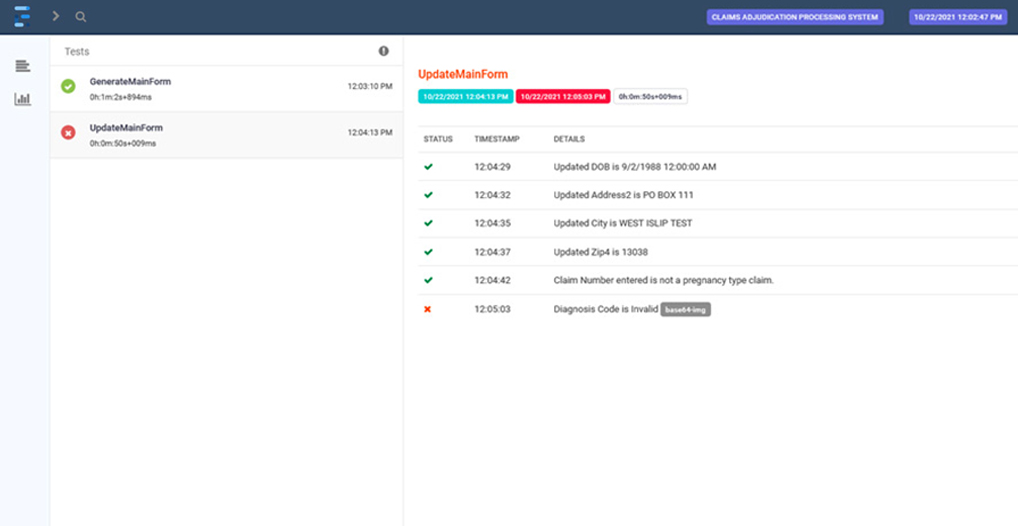Click the cyan start time 12:04:13 PM badge
Image resolution: width=1018 pixels, height=526 pixels.
(x=466, y=97)
